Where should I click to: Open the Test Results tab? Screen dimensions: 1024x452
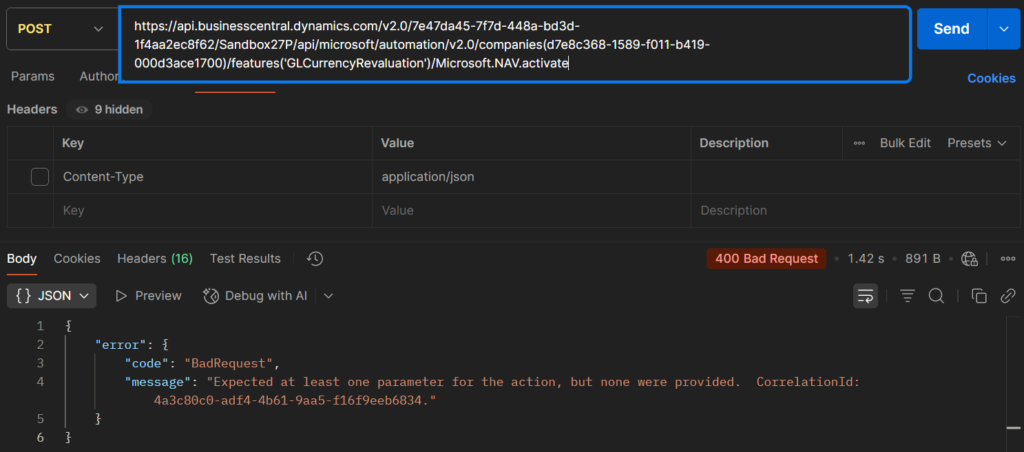(x=245, y=259)
